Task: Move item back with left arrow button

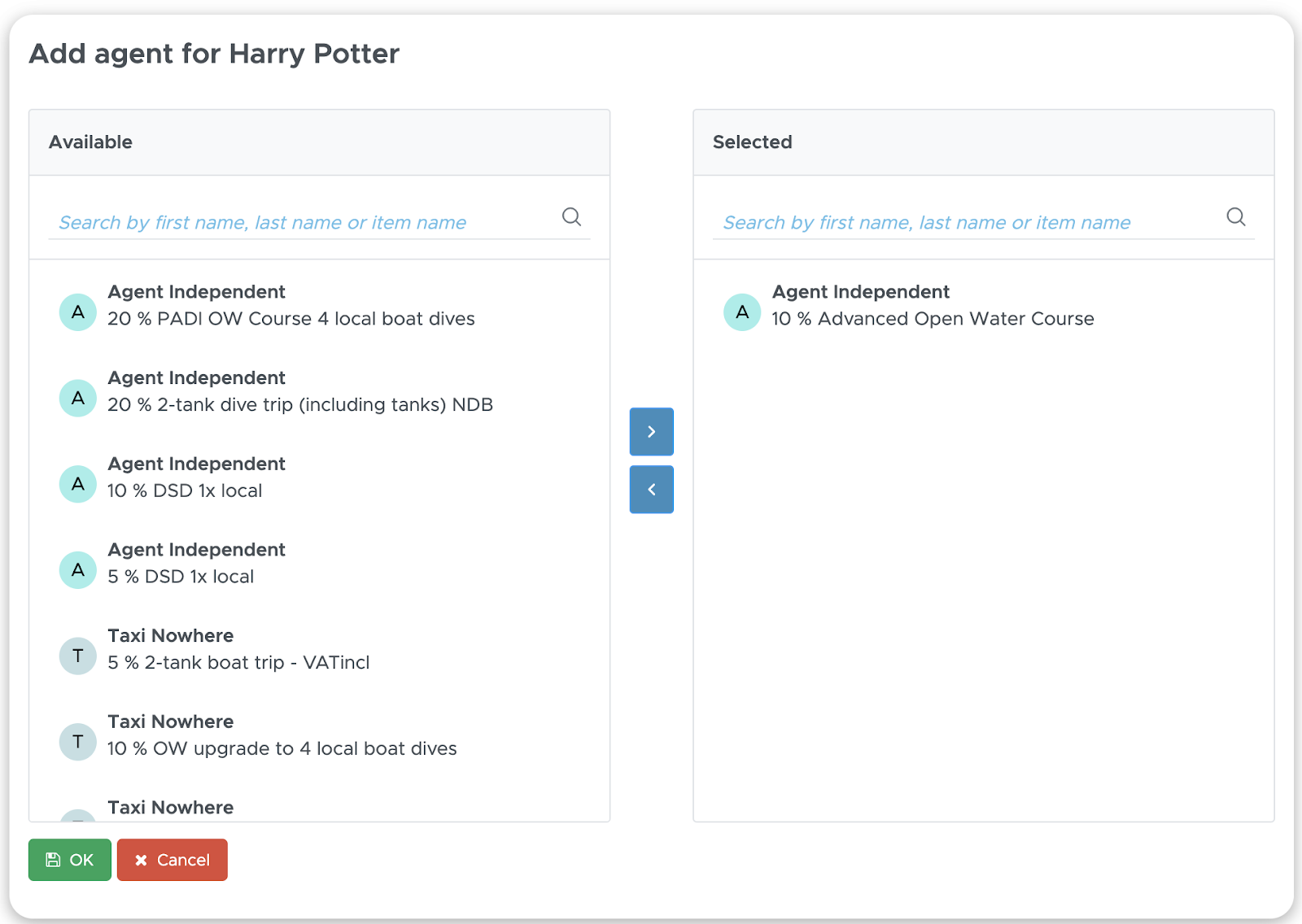Action: (651, 489)
